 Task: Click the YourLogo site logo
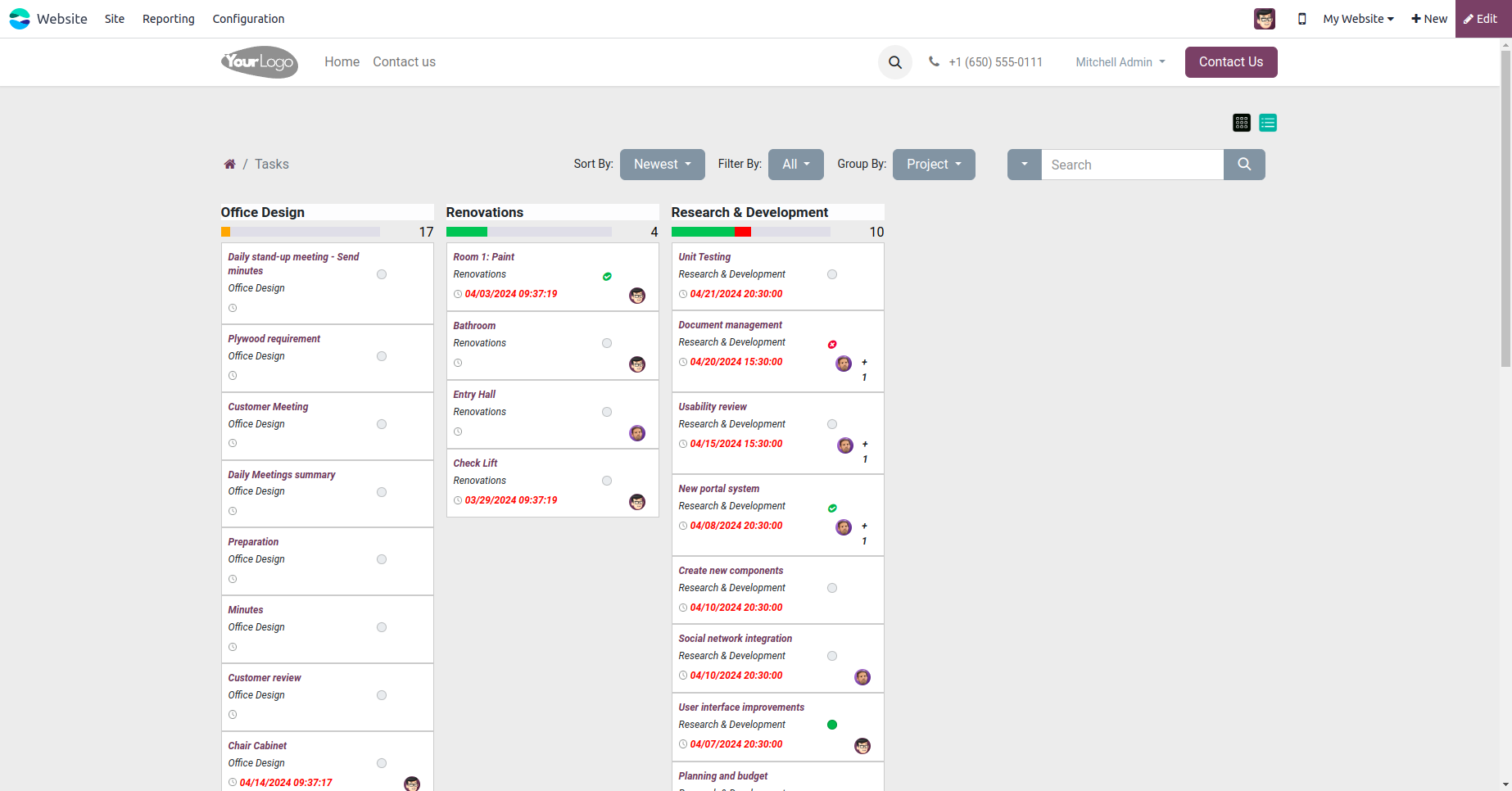coord(260,62)
